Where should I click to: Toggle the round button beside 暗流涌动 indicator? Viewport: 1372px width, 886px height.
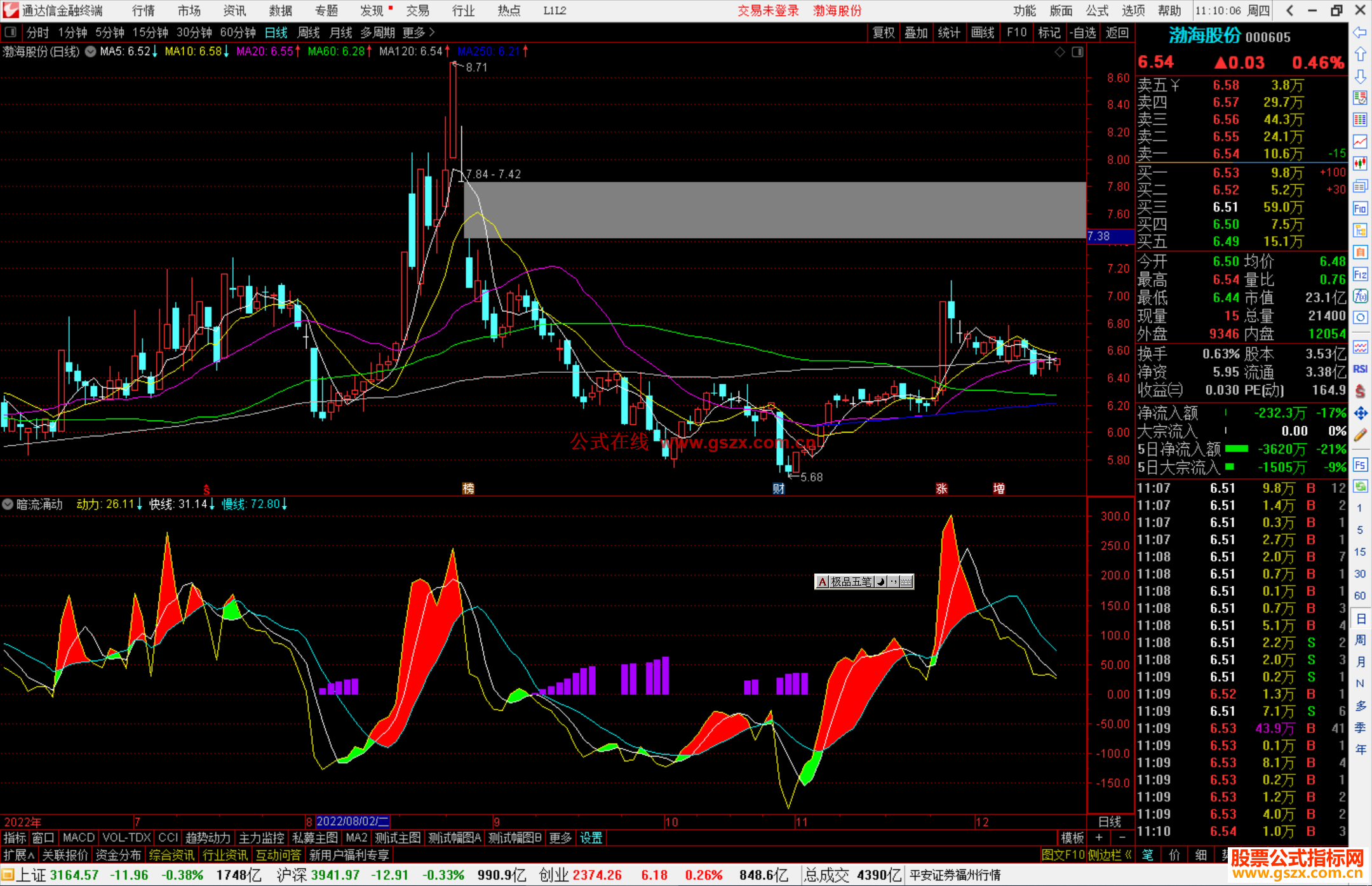click(x=8, y=504)
